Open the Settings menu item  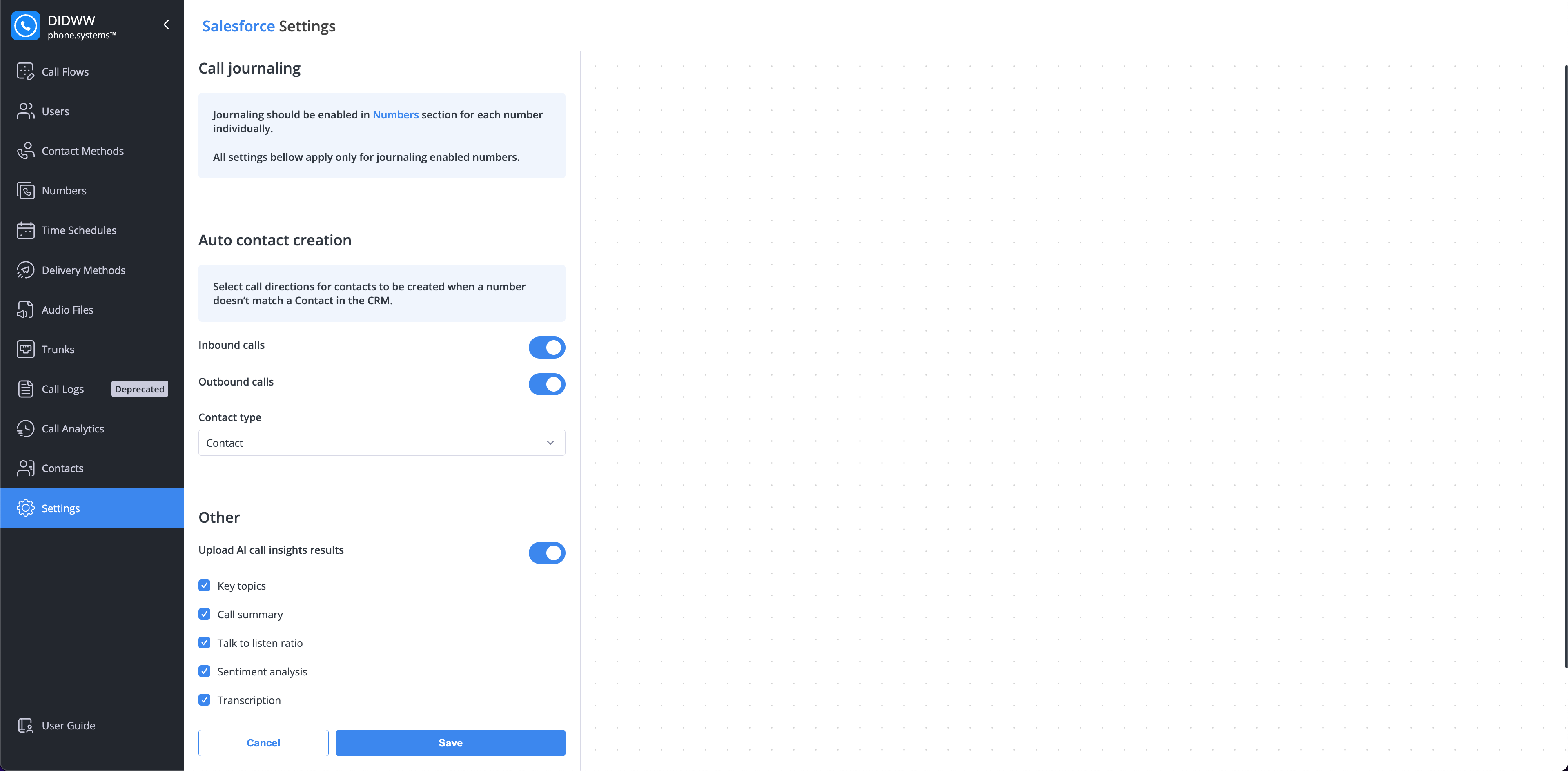[92, 508]
